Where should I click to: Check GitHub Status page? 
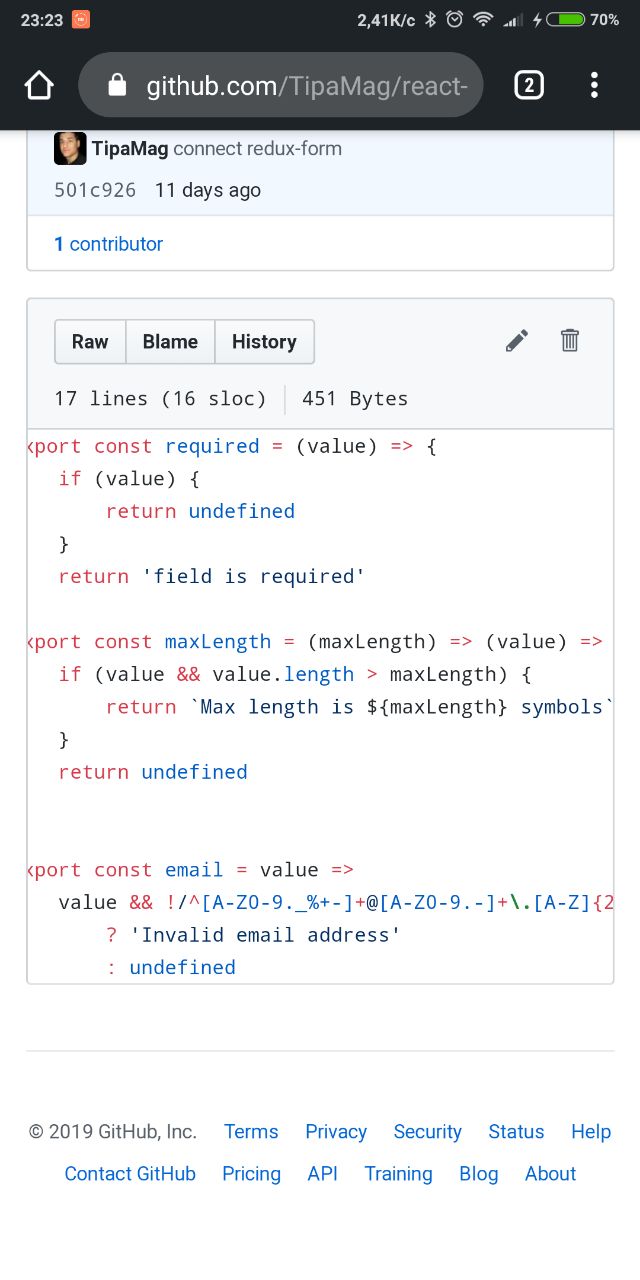pos(516,1132)
